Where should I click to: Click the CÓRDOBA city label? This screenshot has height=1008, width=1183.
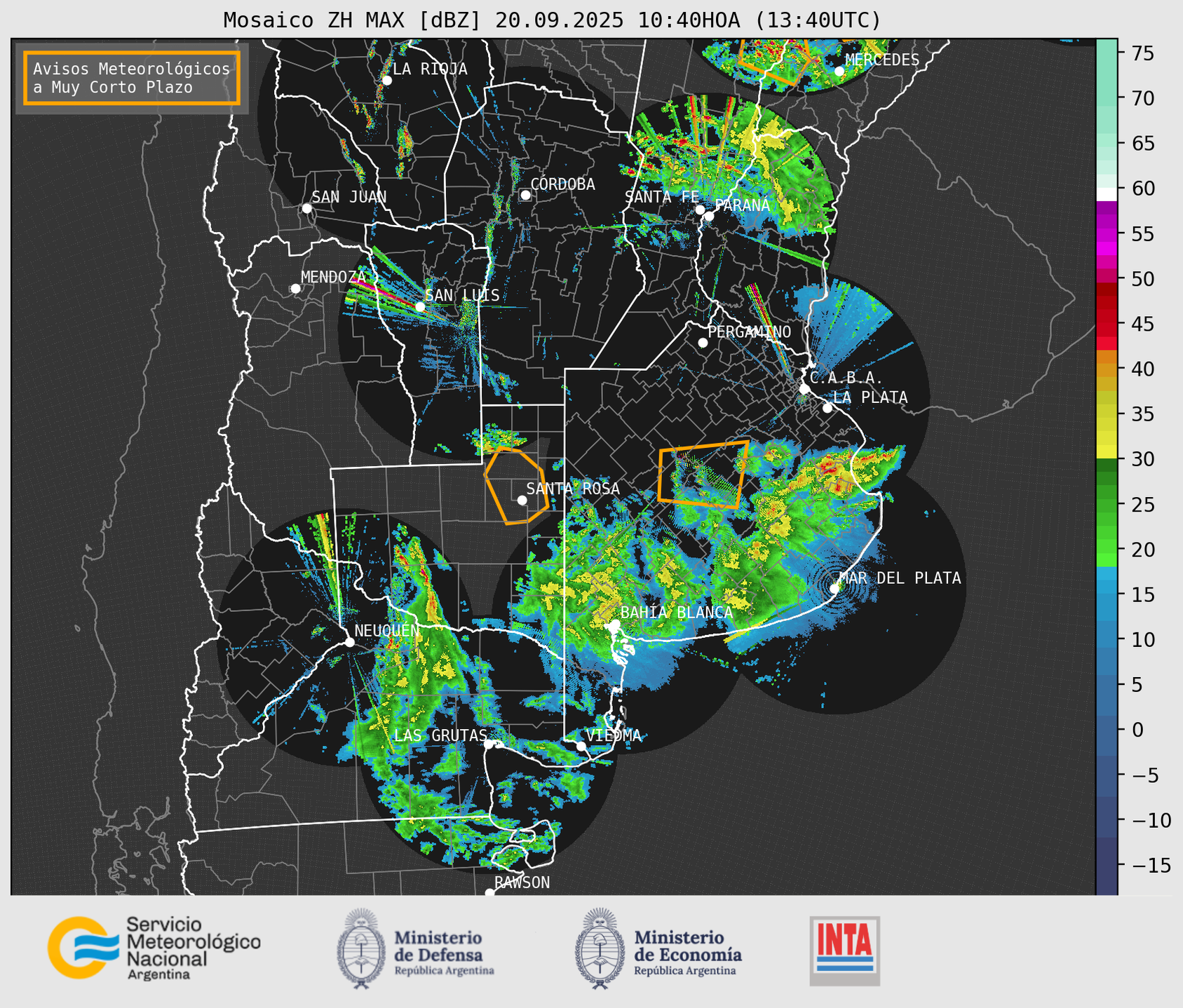click(x=563, y=184)
